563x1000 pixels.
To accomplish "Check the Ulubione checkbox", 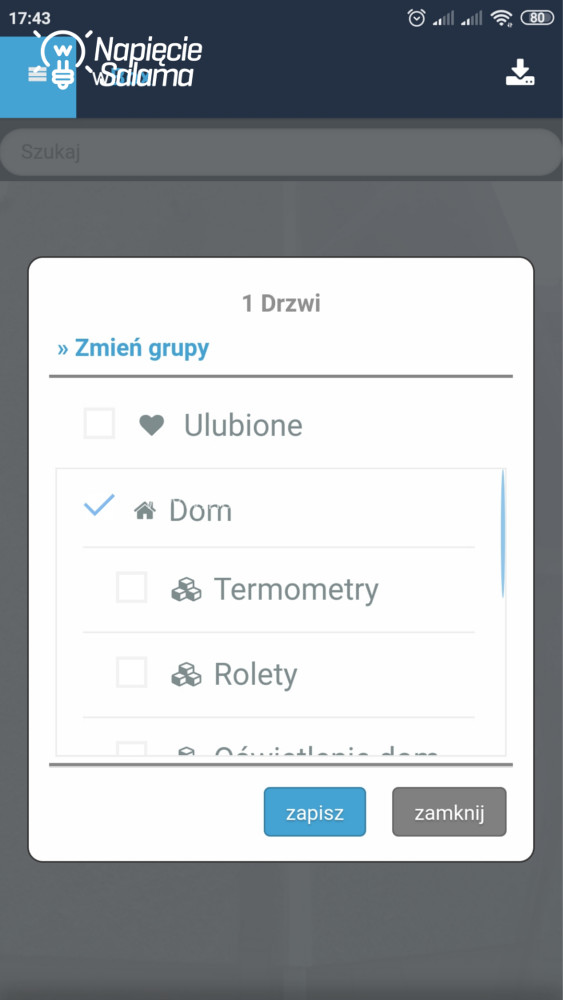I will pos(99,423).
